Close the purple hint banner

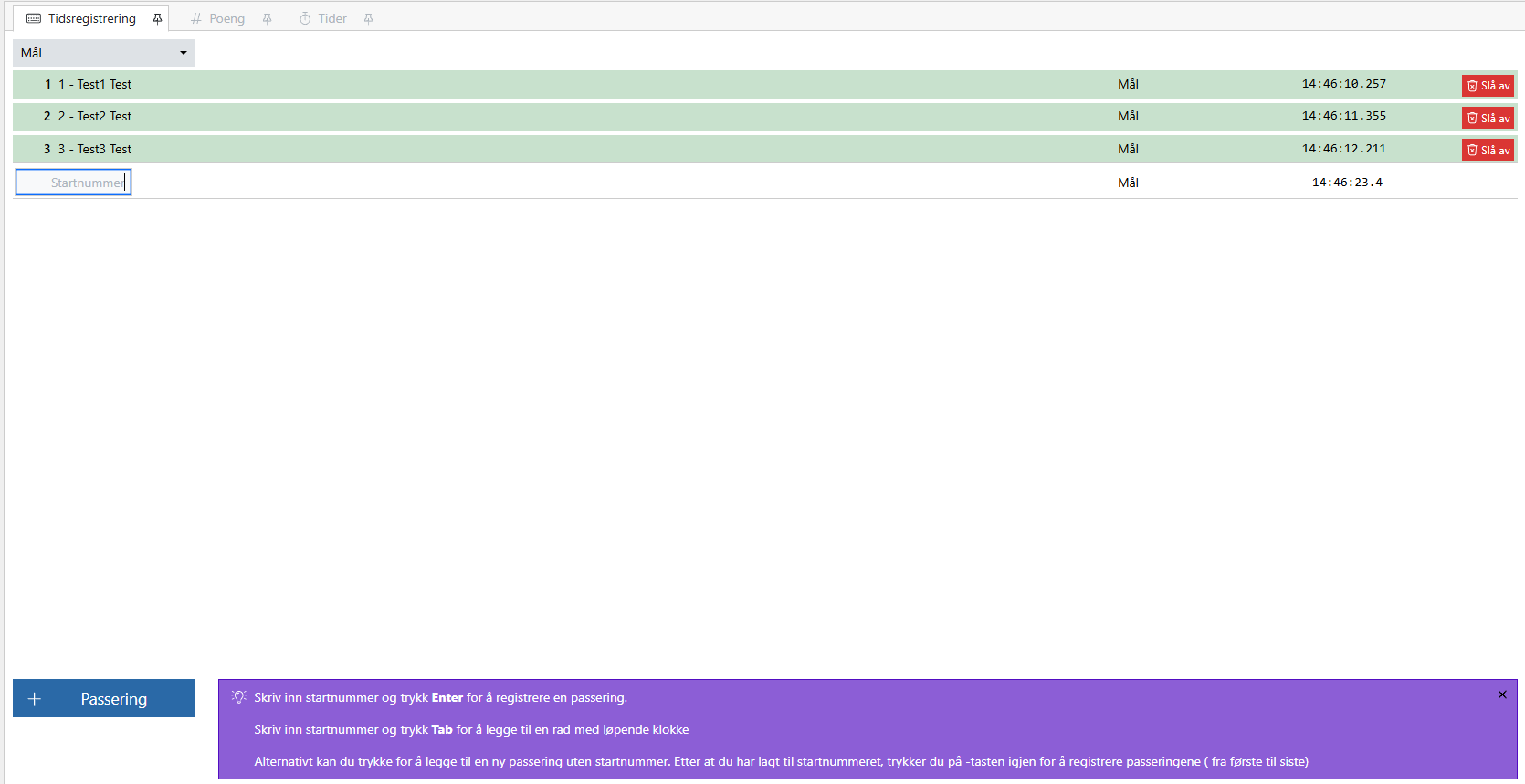(x=1502, y=695)
